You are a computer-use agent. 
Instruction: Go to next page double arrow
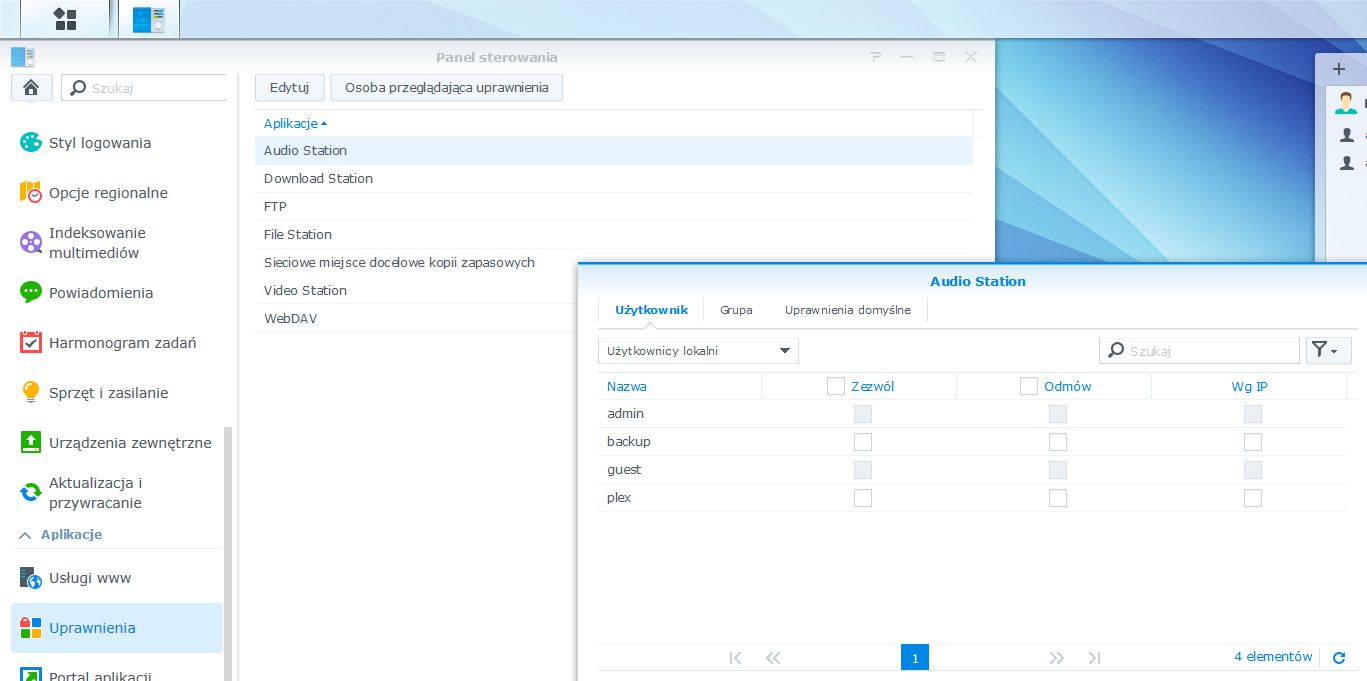click(1057, 657)
